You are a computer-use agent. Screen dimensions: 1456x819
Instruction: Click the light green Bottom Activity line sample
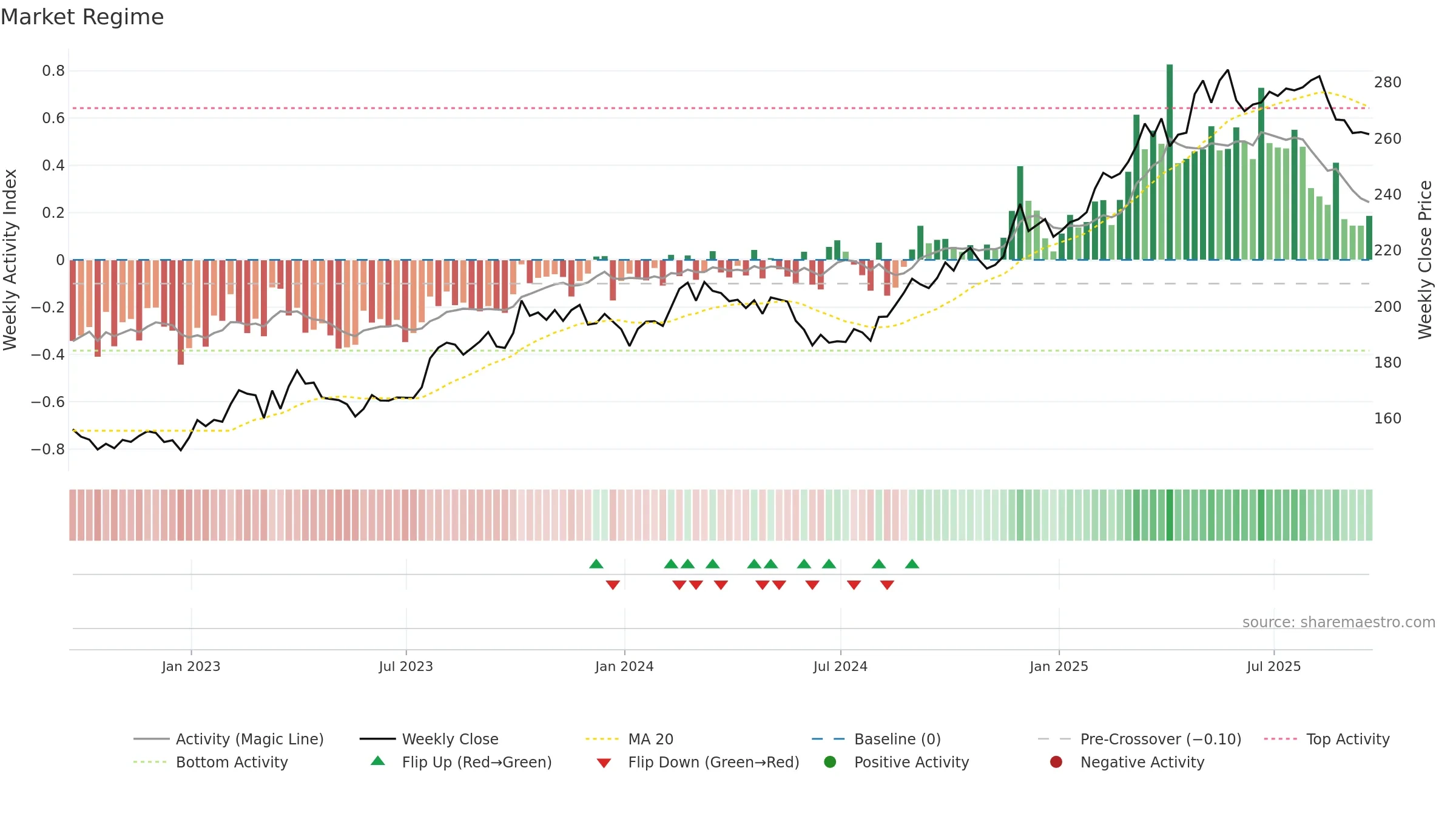point(151,762)
